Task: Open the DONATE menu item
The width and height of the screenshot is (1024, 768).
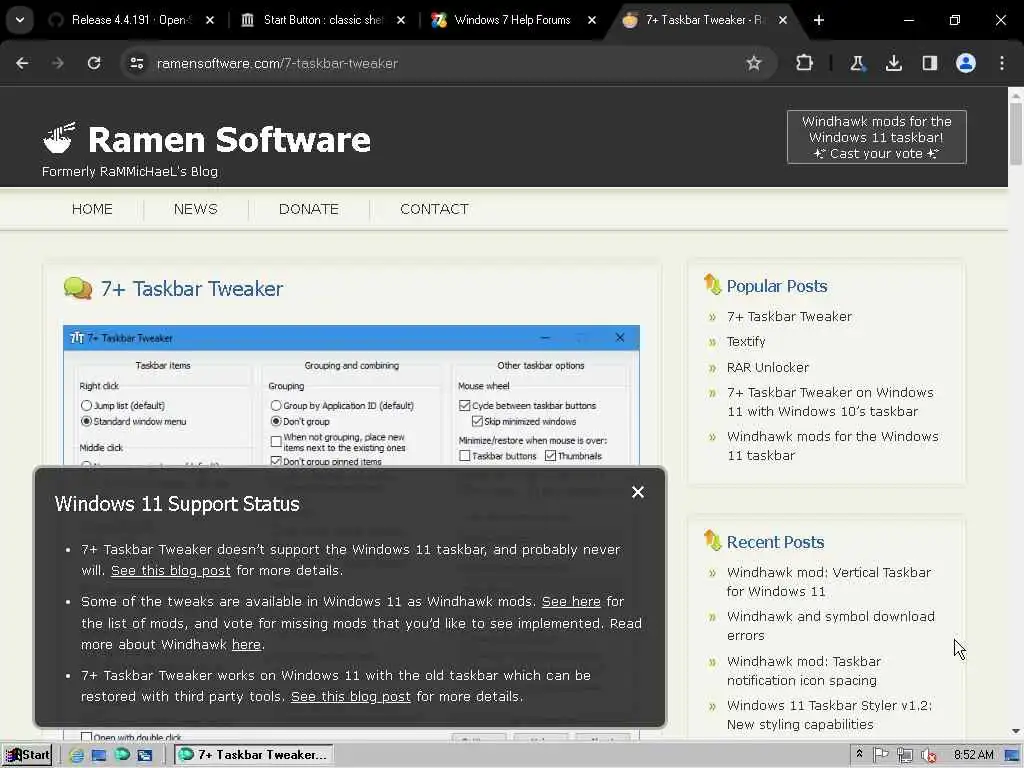Action: 308,209
